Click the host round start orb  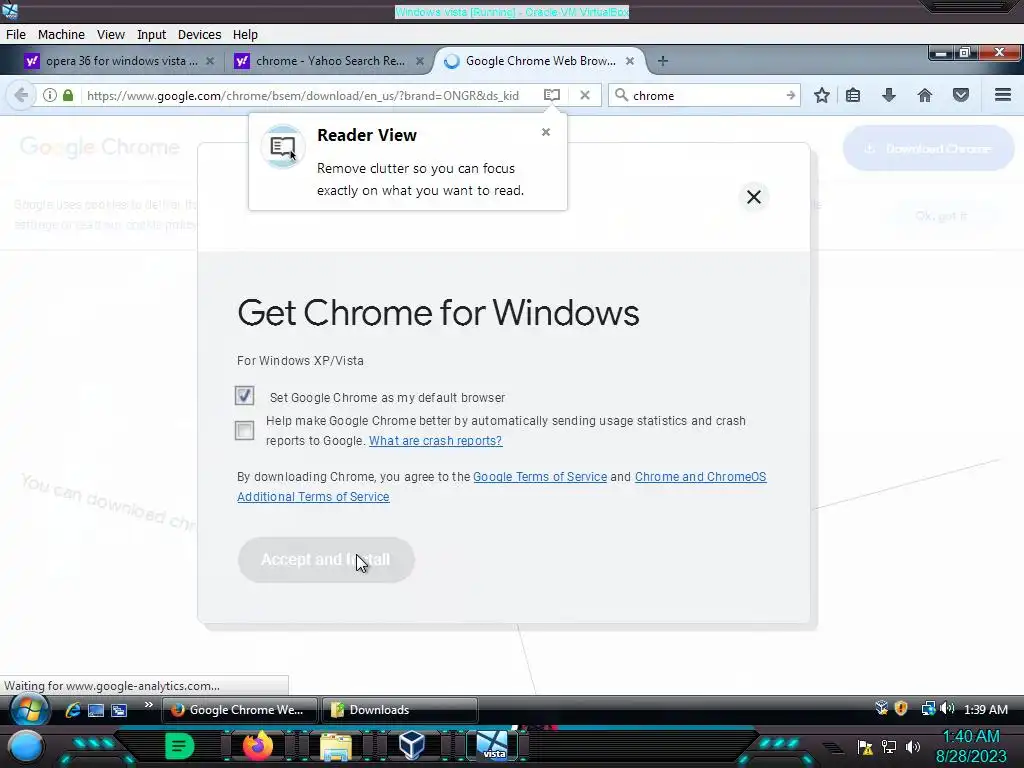(x=25, y=746)
